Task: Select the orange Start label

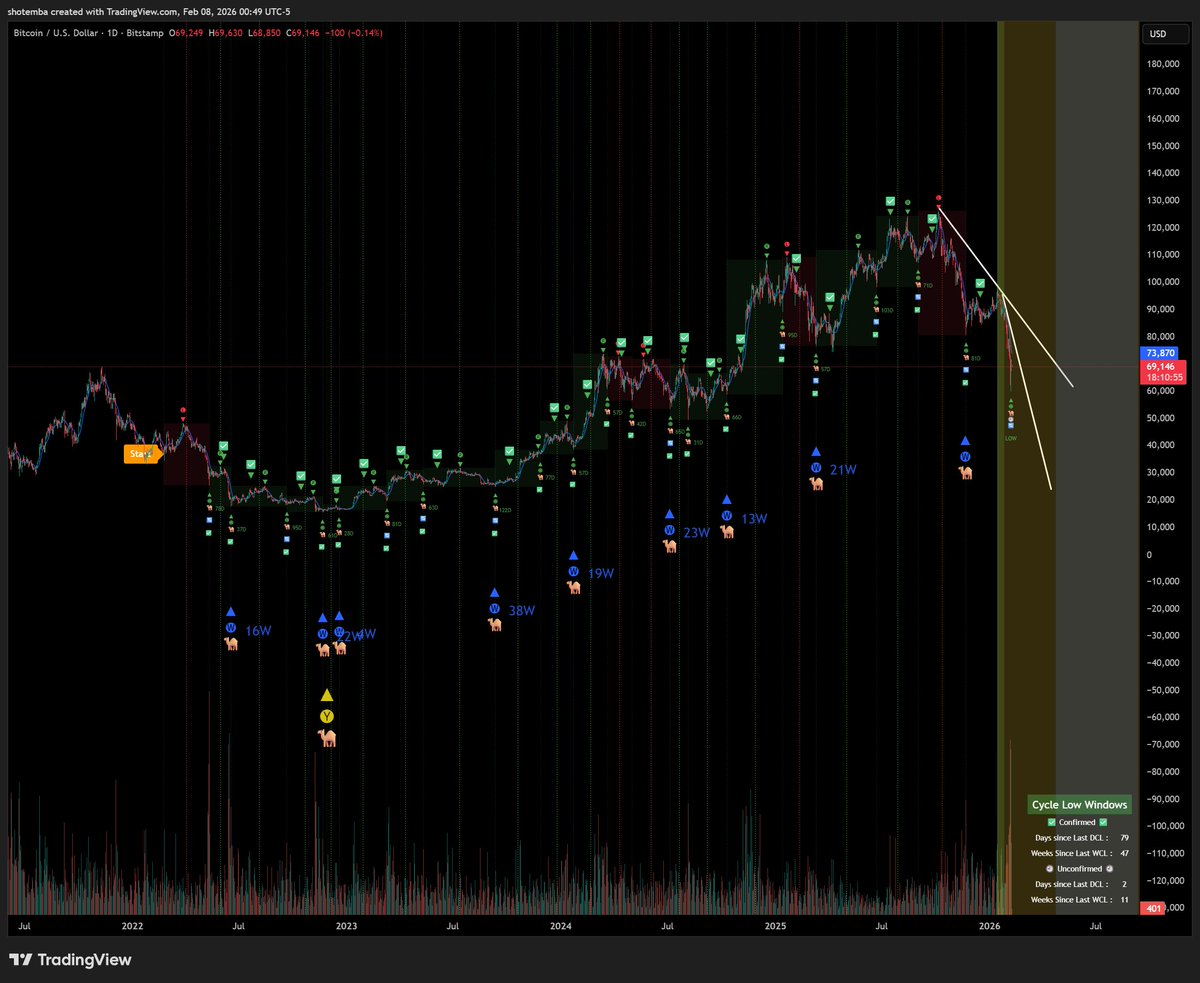Action: (x=141, y=454)
